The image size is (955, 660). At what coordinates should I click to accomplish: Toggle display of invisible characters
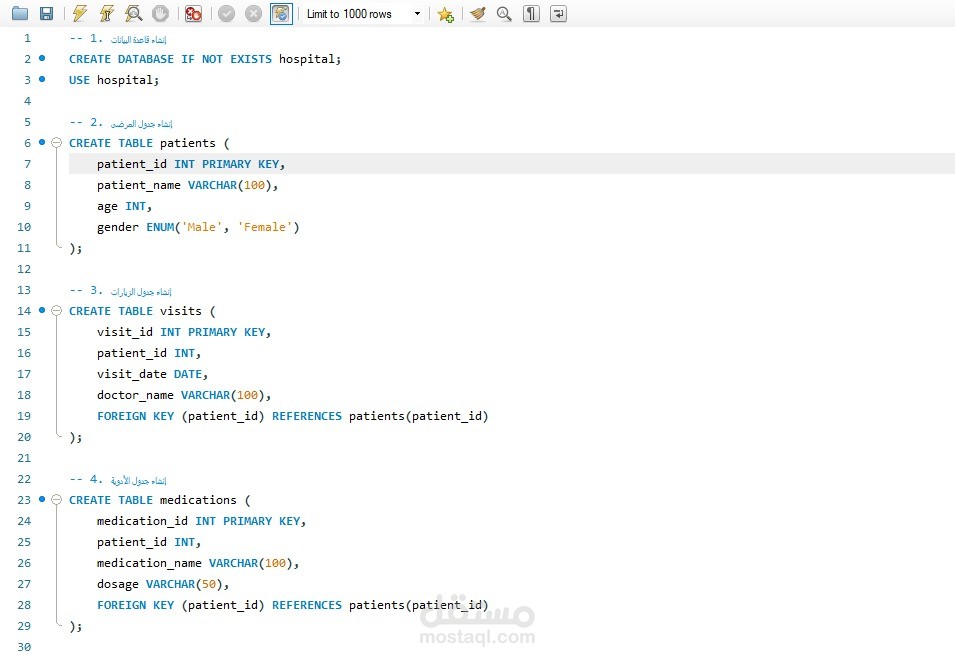click(531, 14)
